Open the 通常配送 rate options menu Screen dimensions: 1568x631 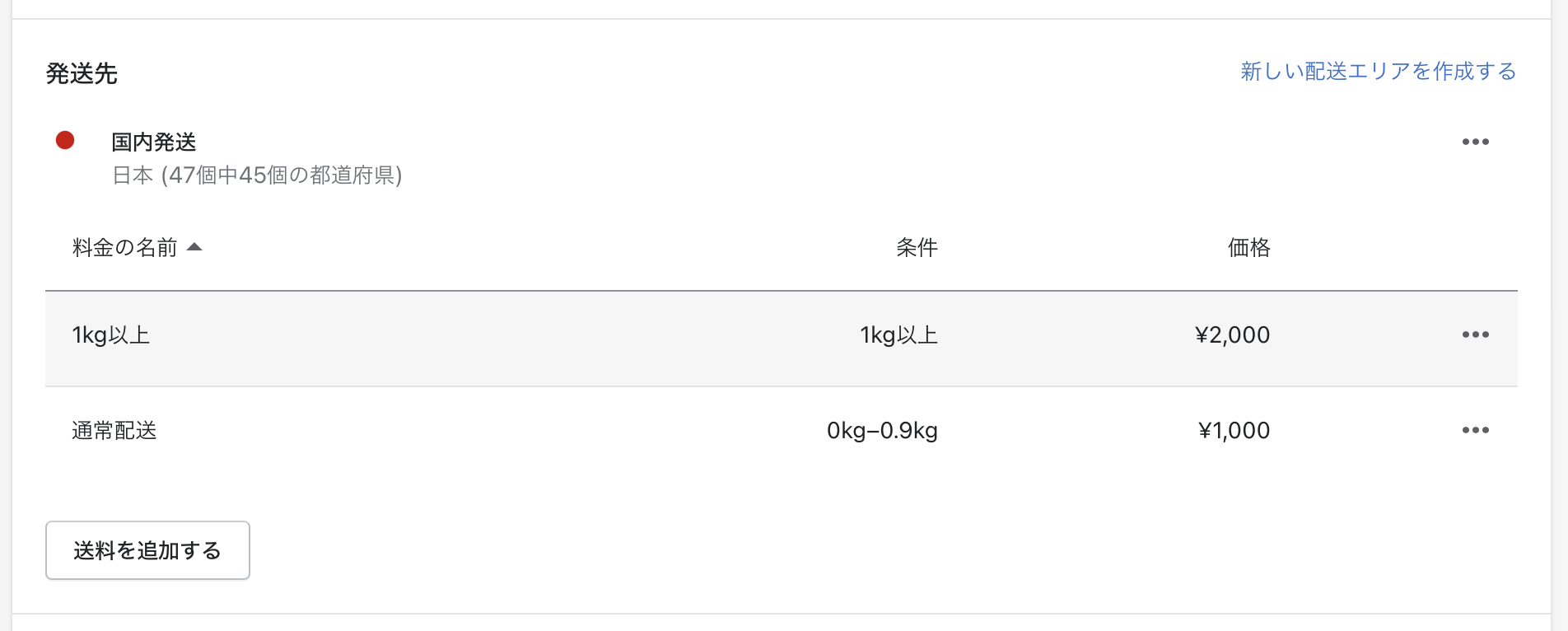(1475, 430)
